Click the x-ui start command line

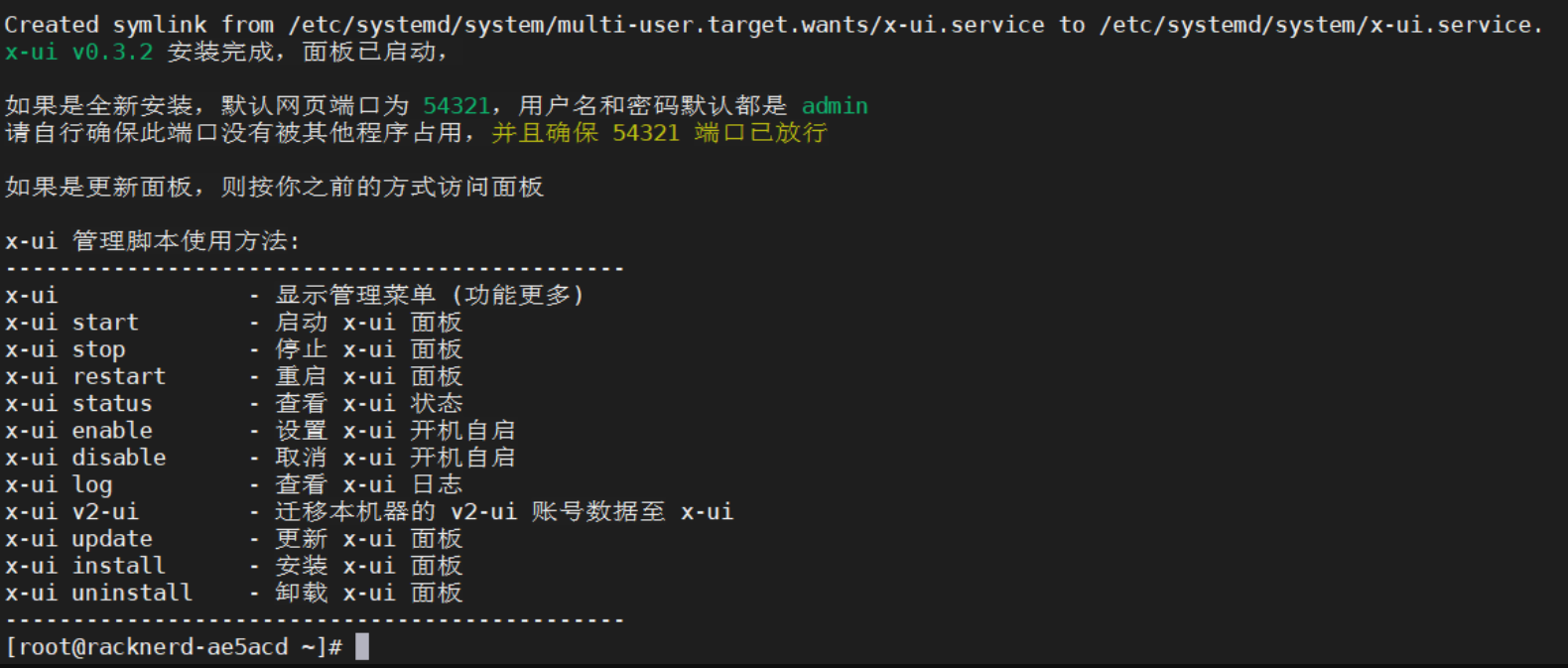[x=71, y=323]
